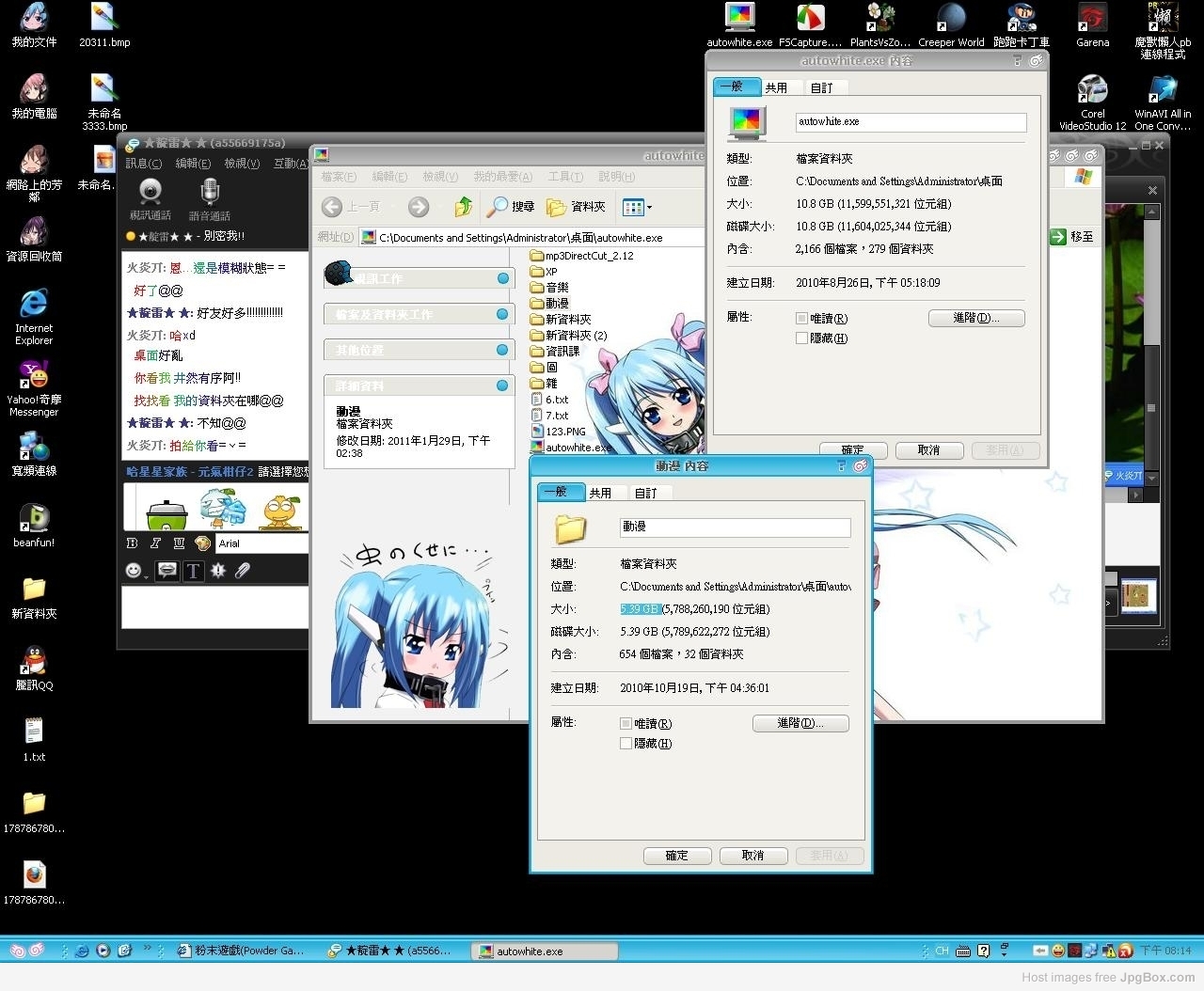
Task: Start a webcam video call in Messenger
Action: tap(150, 192)
